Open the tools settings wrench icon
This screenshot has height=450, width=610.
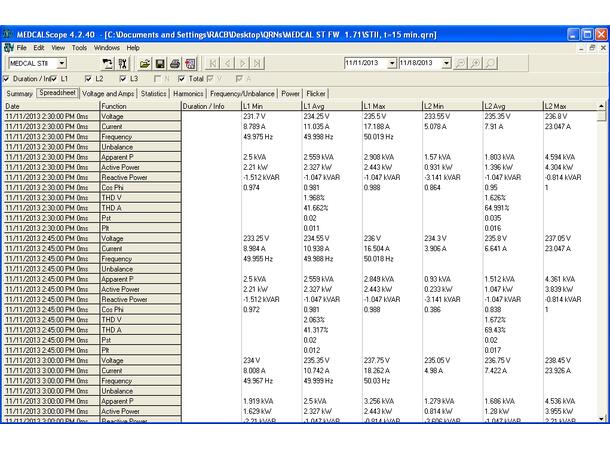122,63
